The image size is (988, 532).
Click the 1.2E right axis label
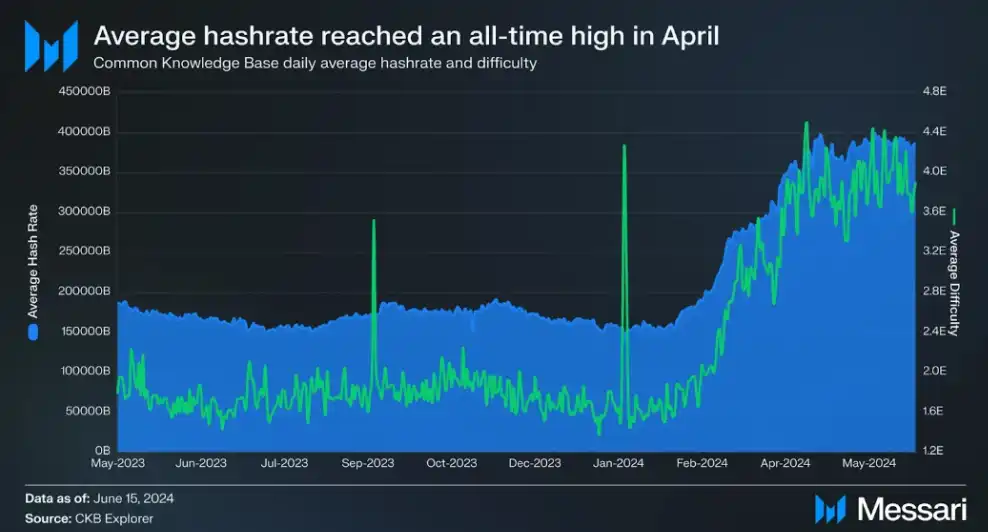pos(933,451)
